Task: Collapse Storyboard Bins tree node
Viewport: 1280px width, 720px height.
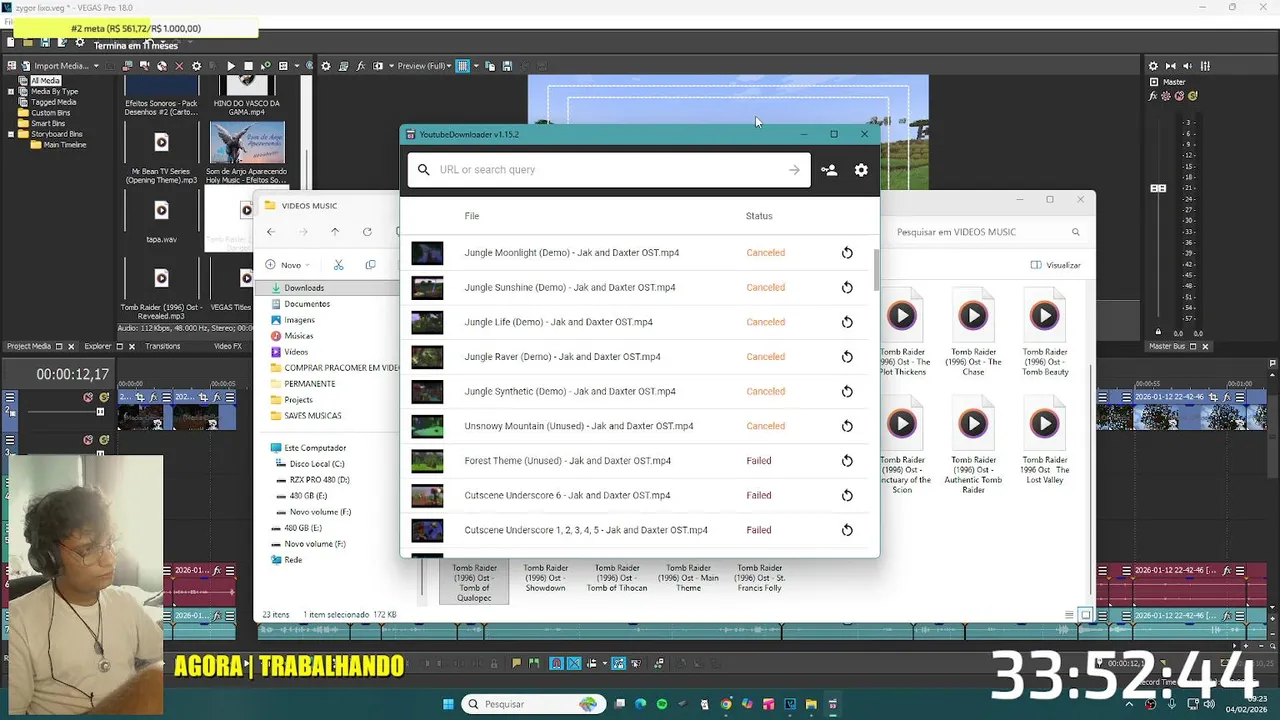Action: 11,134
